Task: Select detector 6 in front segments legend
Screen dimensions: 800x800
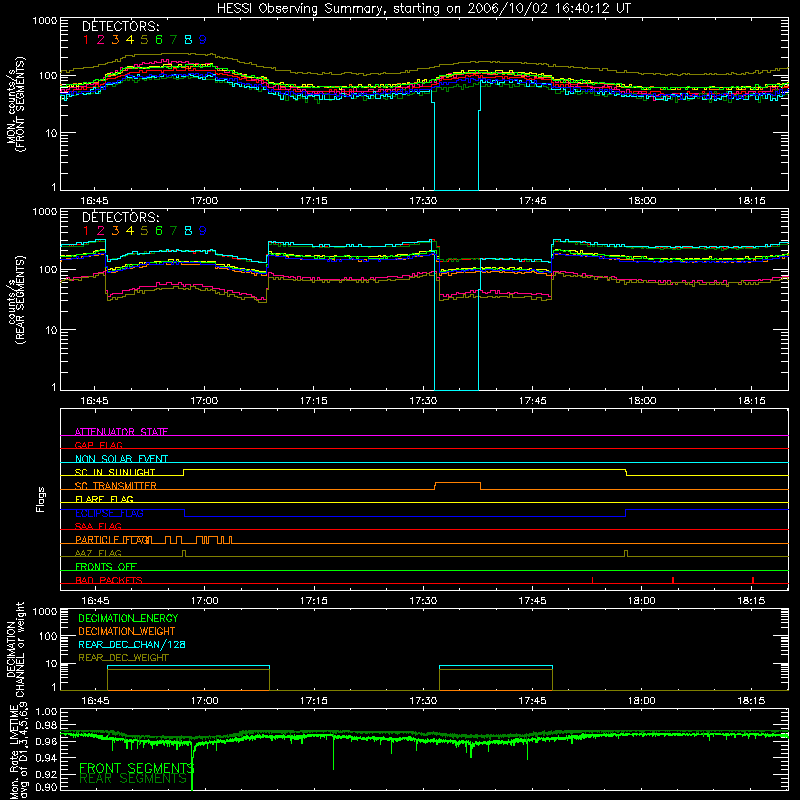Action: pos(159,39)
